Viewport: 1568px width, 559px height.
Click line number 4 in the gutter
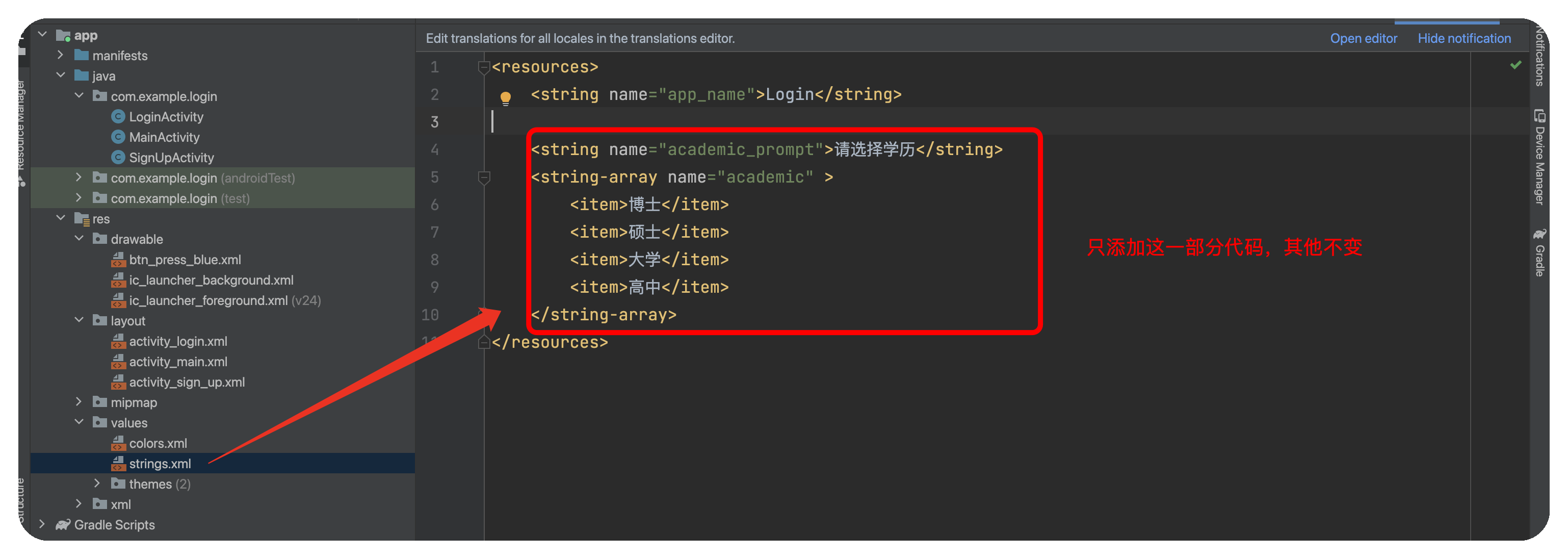tap(435, 150)
